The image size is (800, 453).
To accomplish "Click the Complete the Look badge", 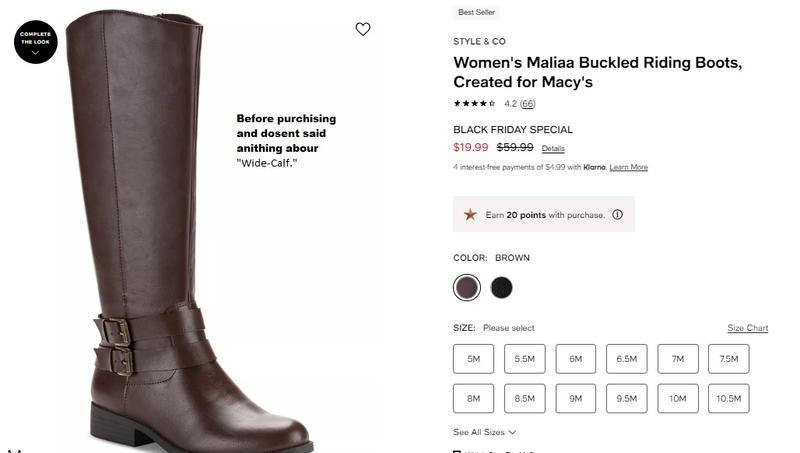I will (x=35, y=41).
